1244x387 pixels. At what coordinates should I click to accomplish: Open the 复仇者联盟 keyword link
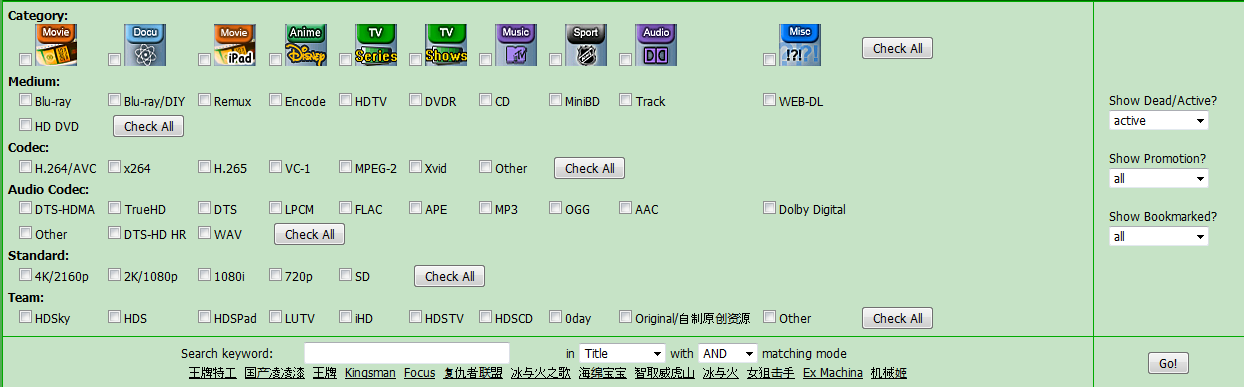click(x=473, y=373)
